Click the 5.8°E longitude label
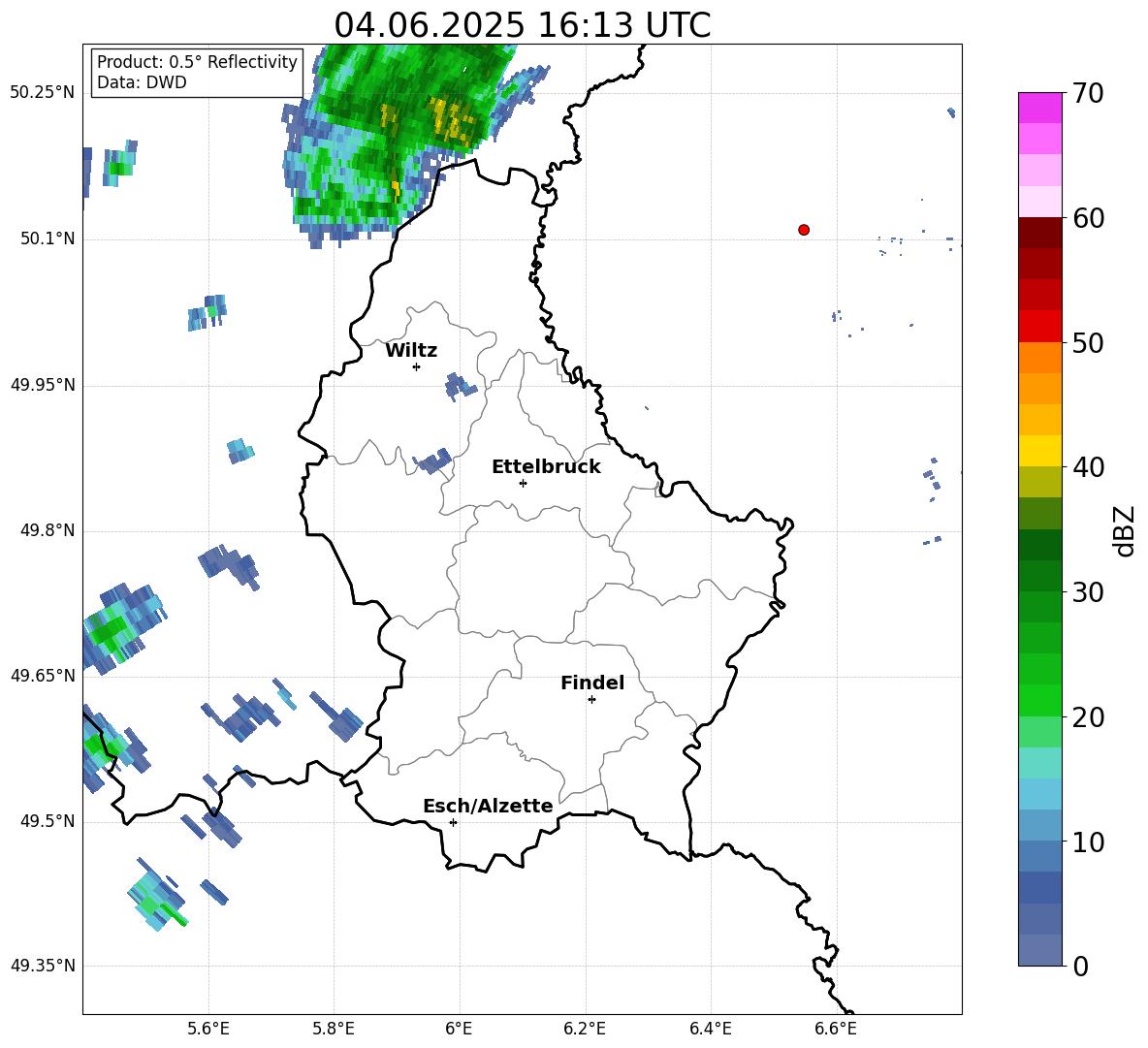This screenshot has height=1048, width=1148. pyautogui.click(x=334, y=1029)
